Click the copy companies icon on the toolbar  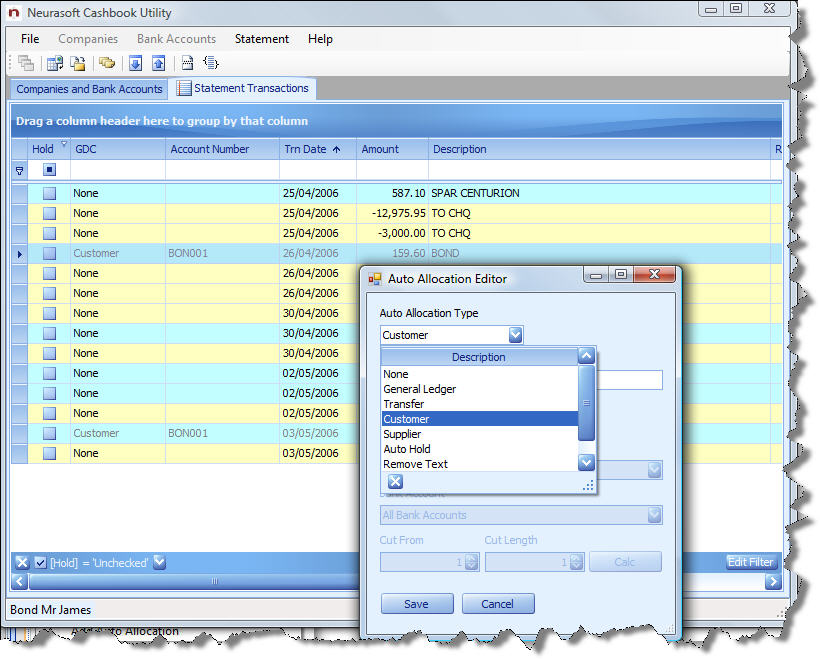24,62
